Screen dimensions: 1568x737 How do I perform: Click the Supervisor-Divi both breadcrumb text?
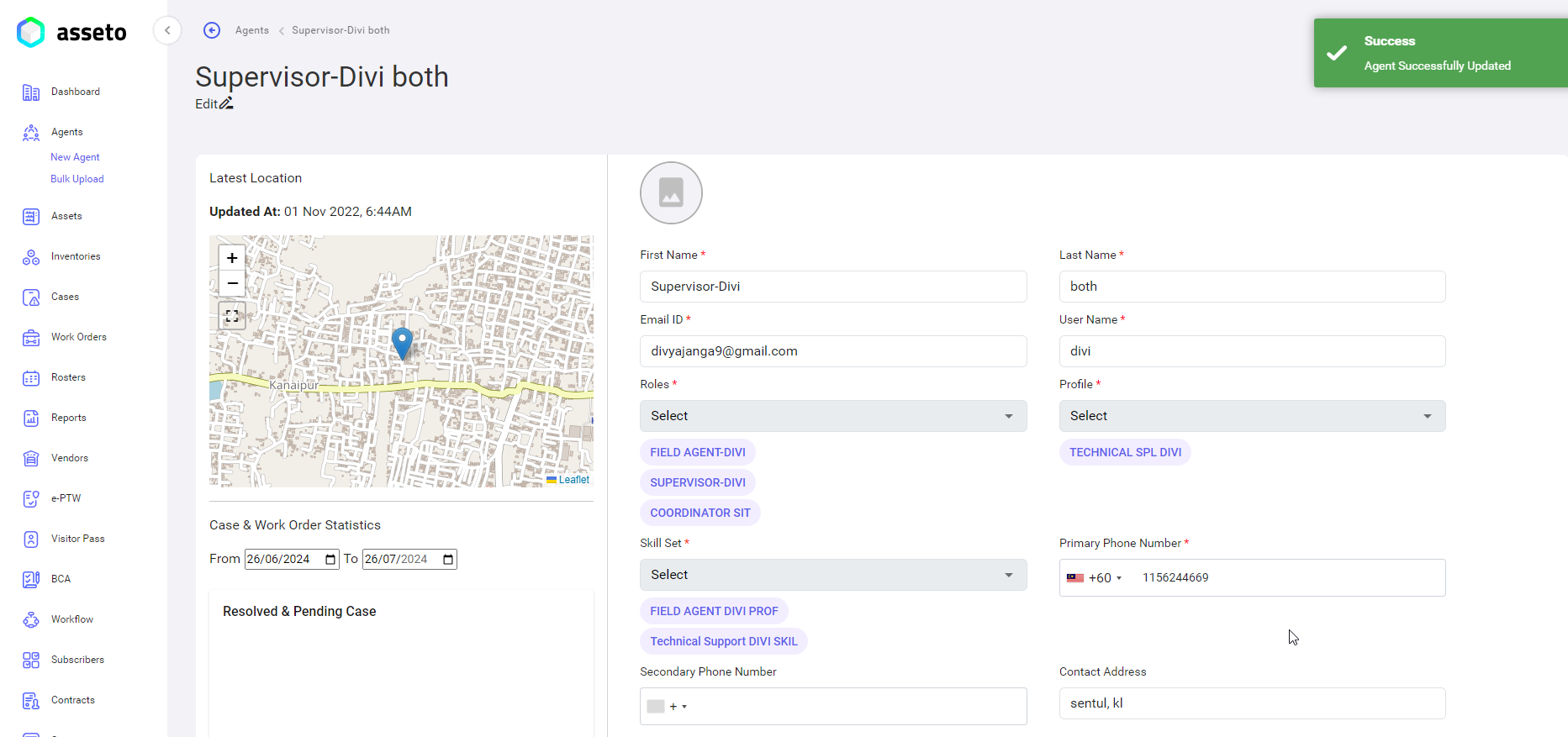[341, 30]
